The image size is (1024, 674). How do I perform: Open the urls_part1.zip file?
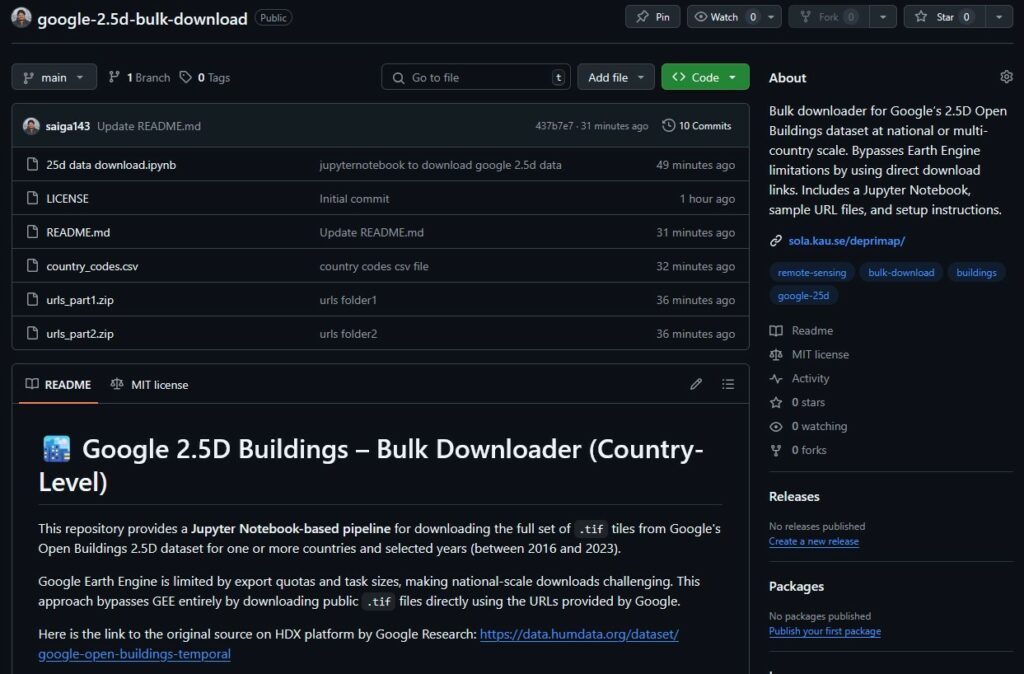click(x=80, y=300)
